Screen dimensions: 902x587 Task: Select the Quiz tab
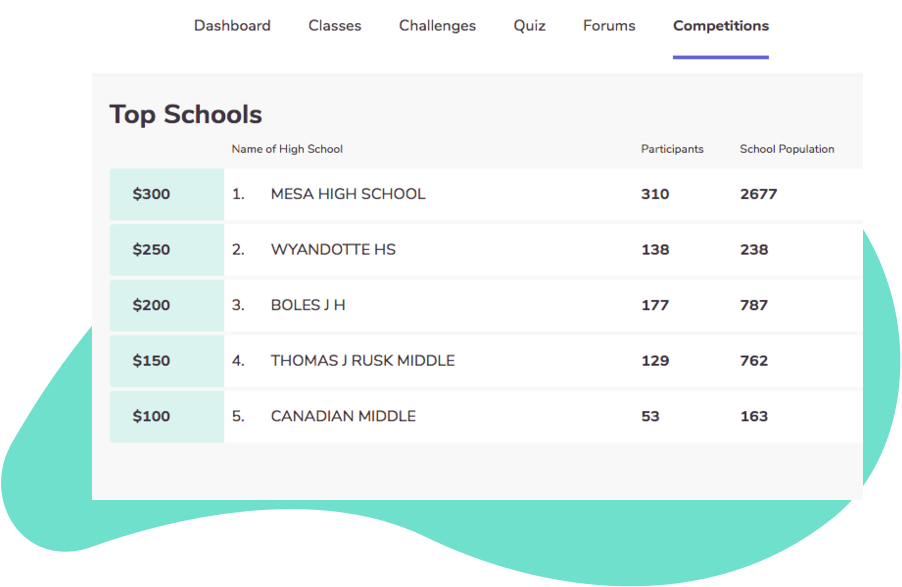coord(529,26)
